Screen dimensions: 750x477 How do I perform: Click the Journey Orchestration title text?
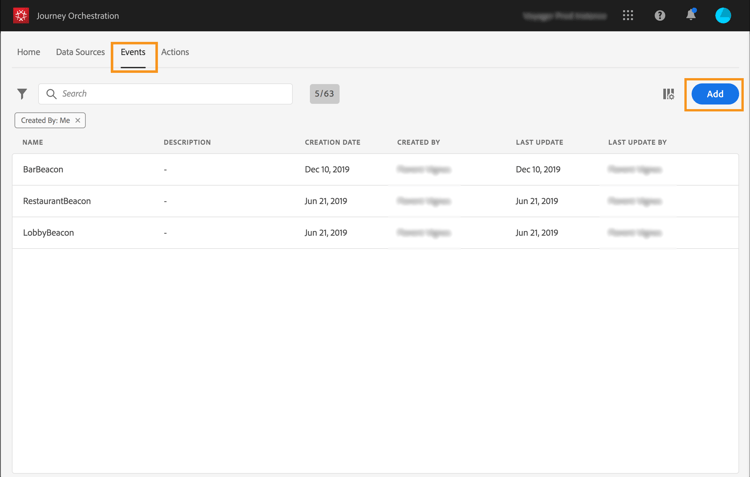pos(78,16)
